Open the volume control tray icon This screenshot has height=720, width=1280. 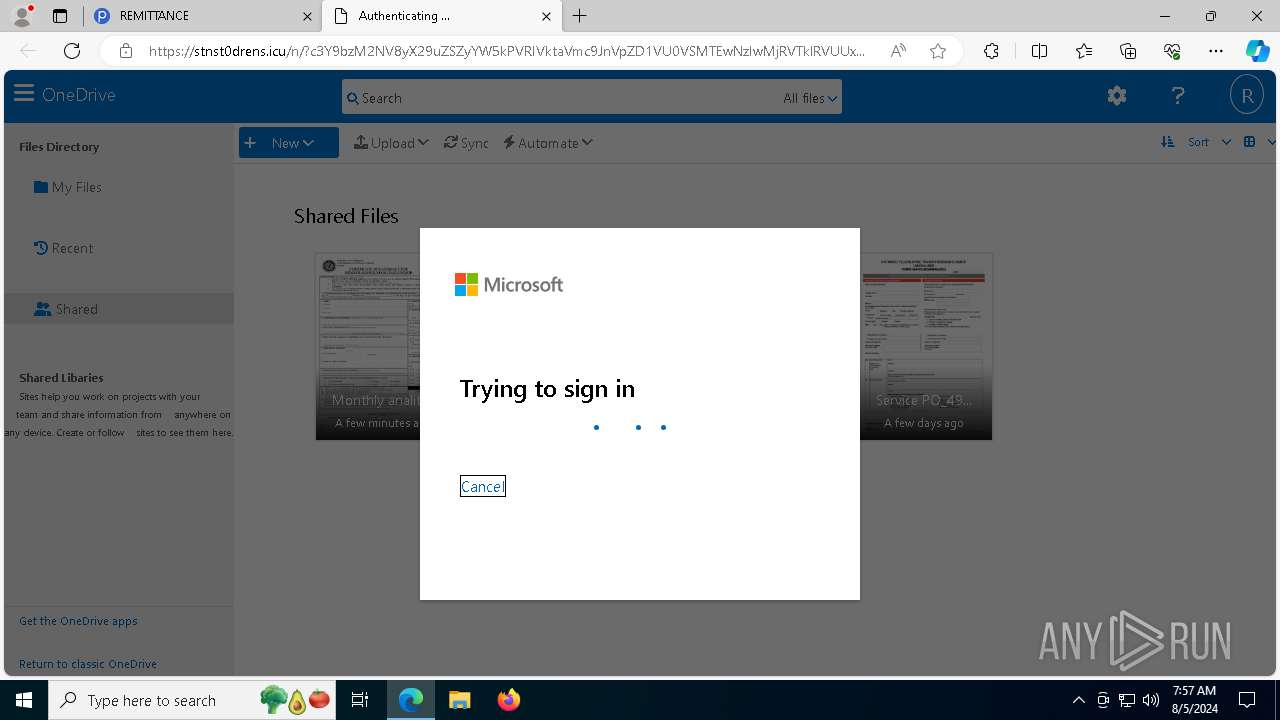1150,700
